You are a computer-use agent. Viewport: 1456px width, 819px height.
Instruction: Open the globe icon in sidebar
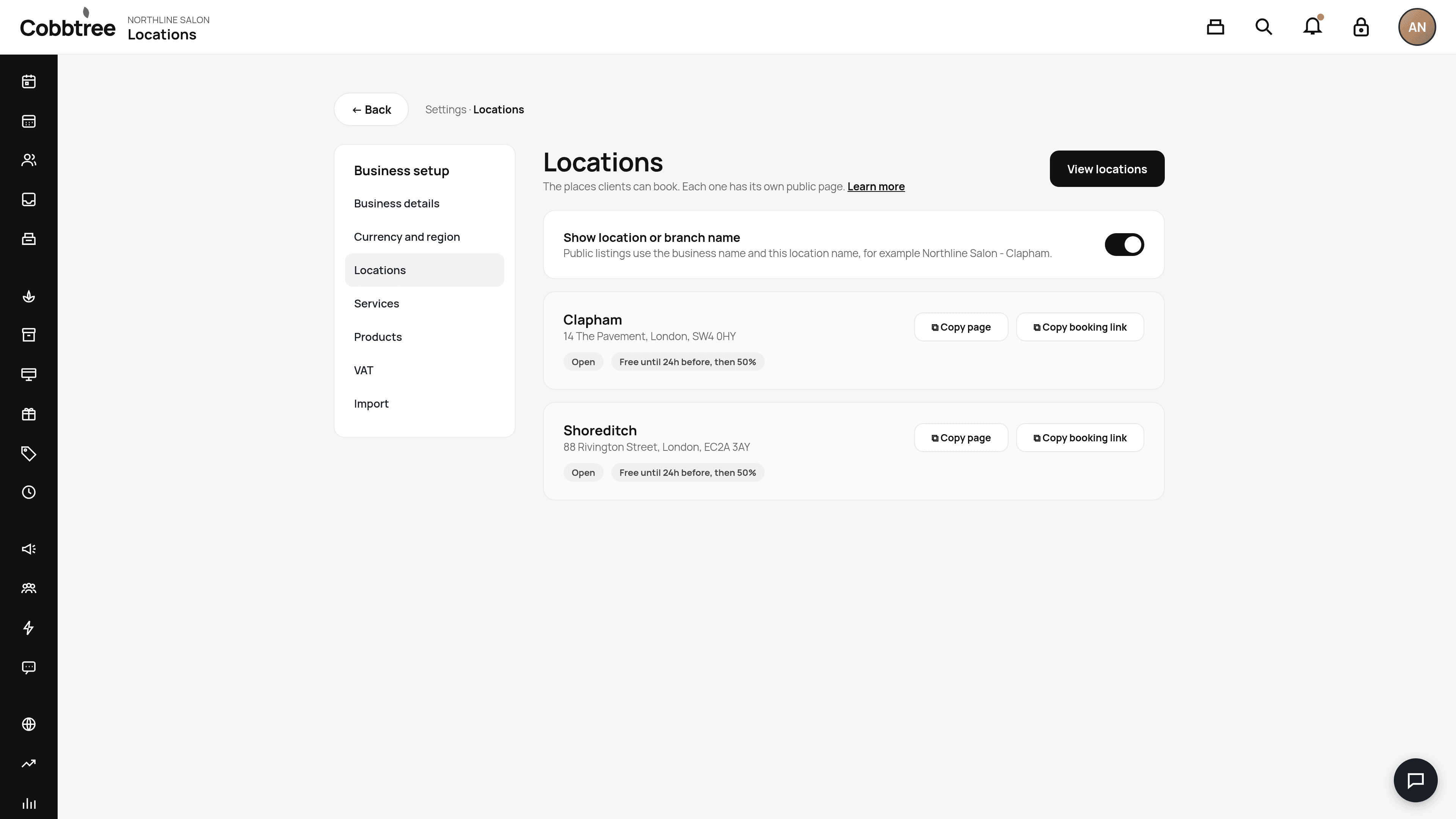(x=29, y=724)
